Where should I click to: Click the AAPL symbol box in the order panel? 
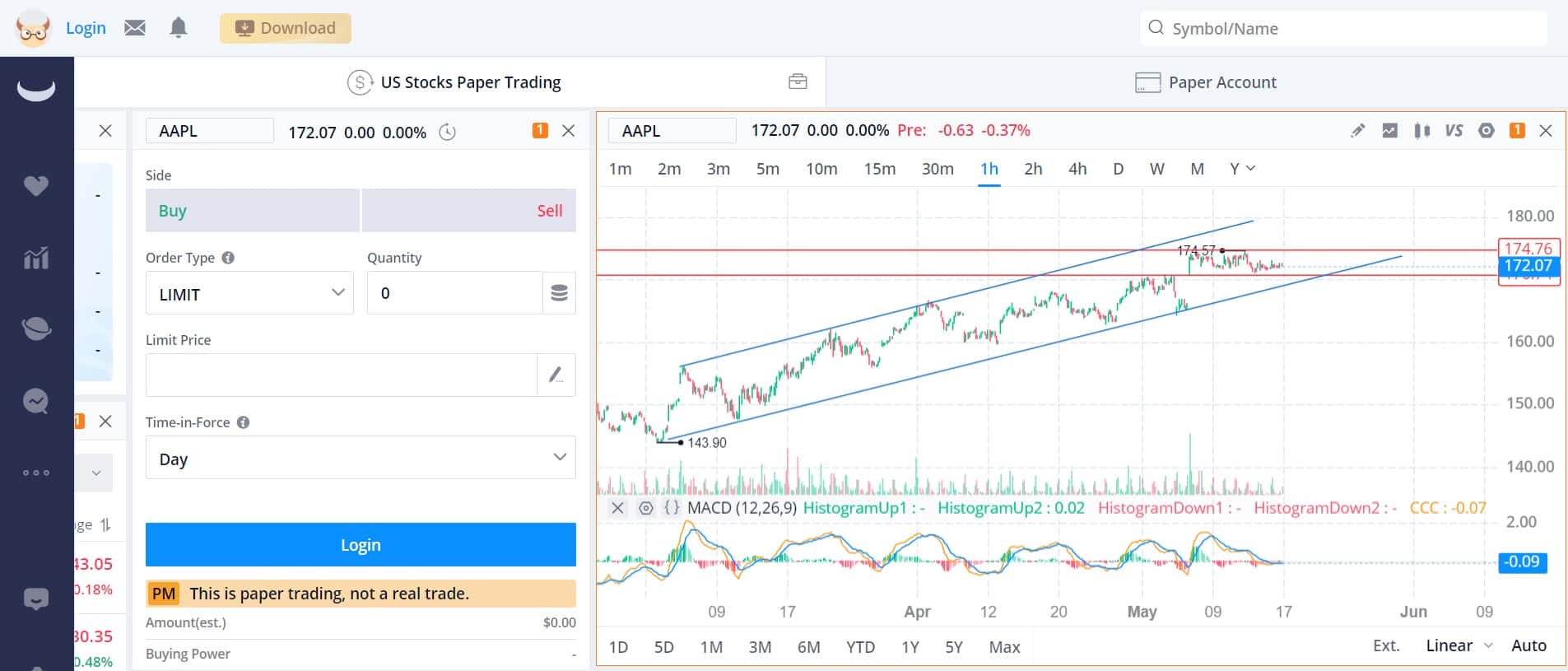[210, 131]
